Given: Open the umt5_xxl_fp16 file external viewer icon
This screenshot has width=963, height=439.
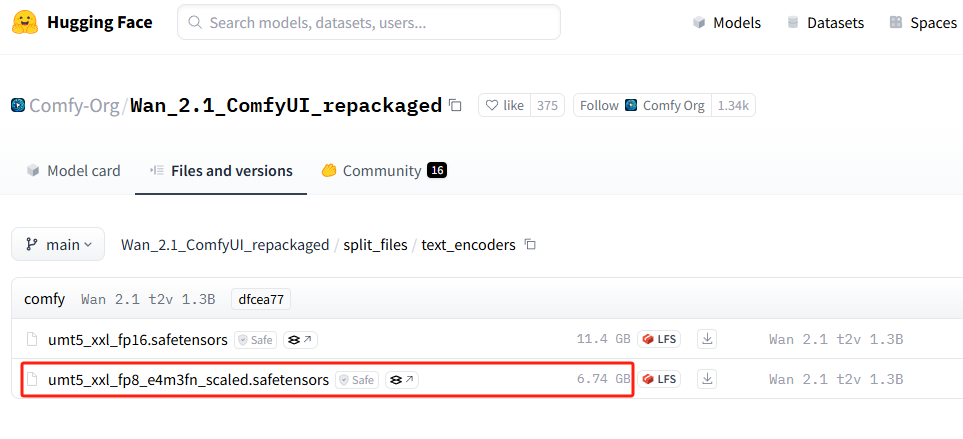Looking at the screenshot, I should pyautogui.click(x=300, y=339).
